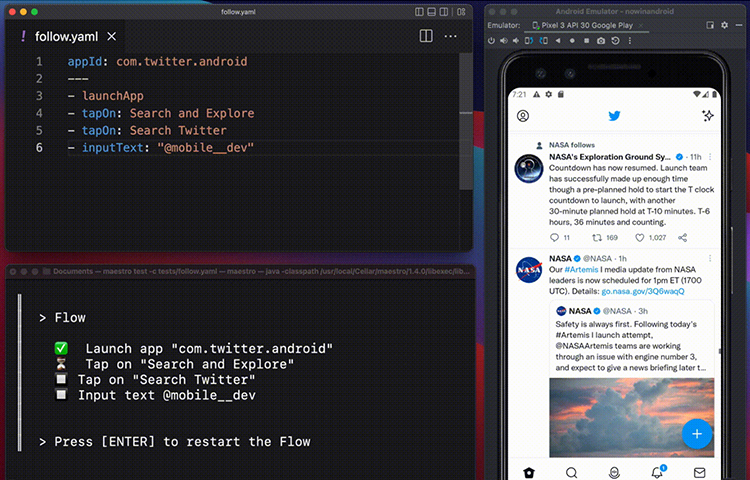Power off the emulator device

[491, 41]
